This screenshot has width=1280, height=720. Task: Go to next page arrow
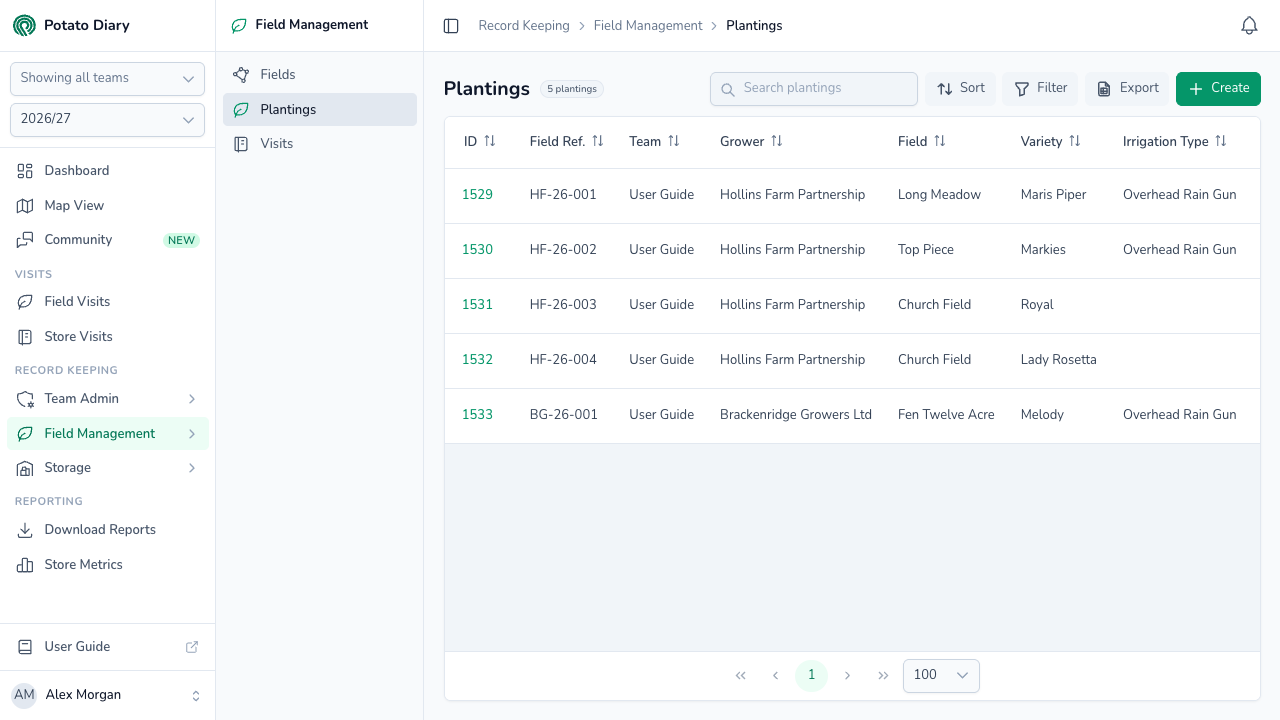[x=847, y=676]
